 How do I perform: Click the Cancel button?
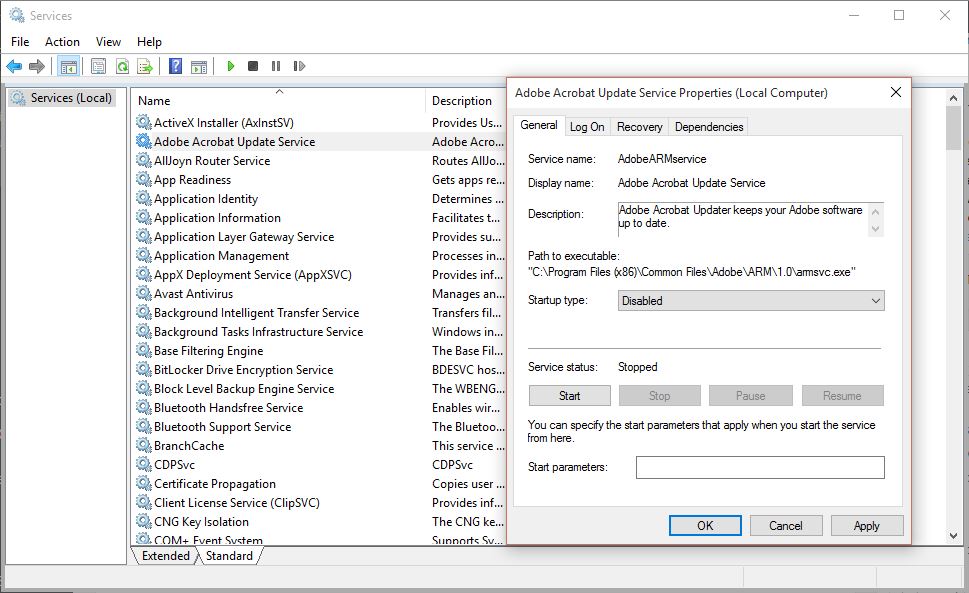tap(785, 526)
